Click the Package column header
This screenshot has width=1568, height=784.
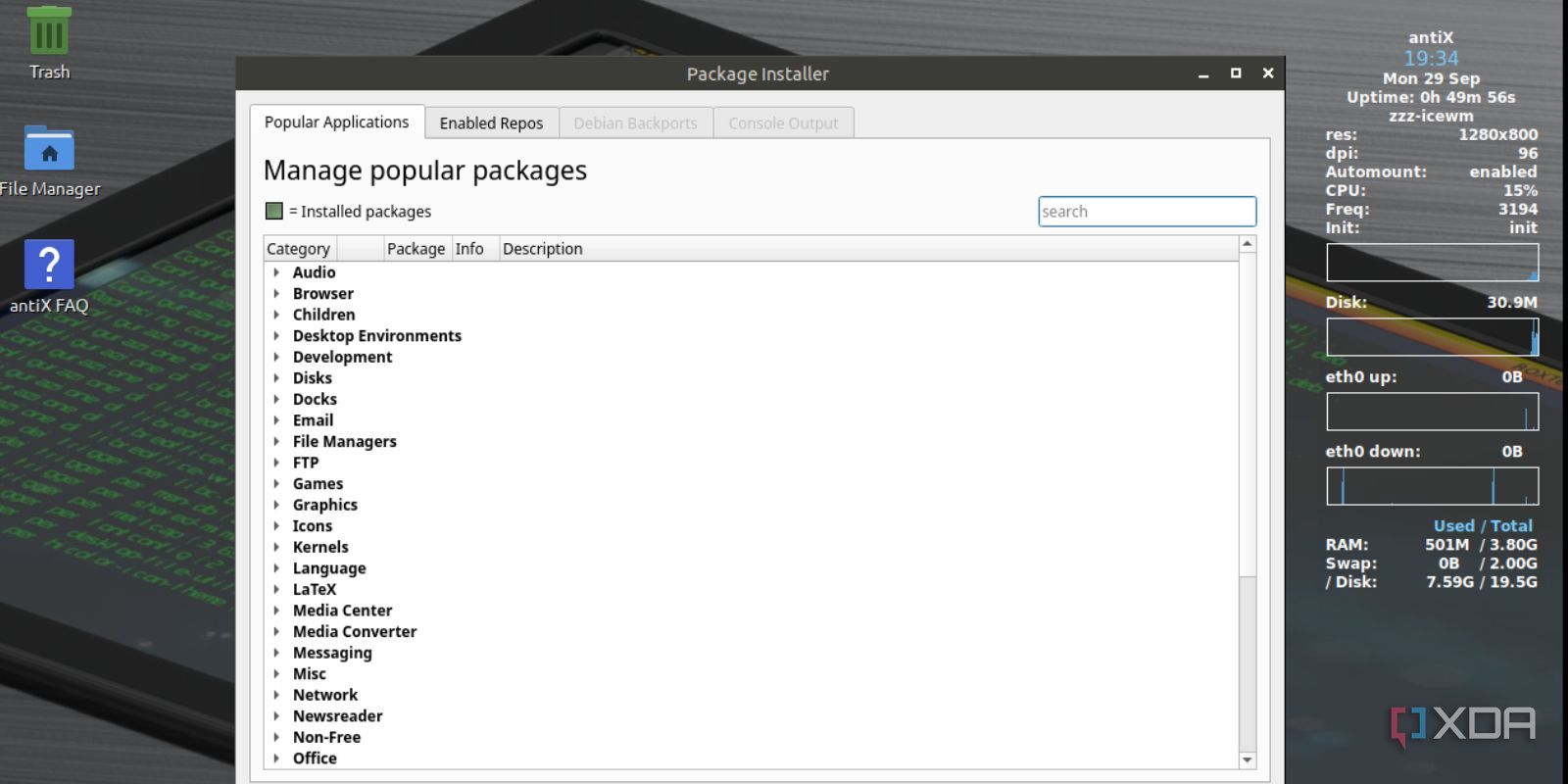(x=416, y=249)
